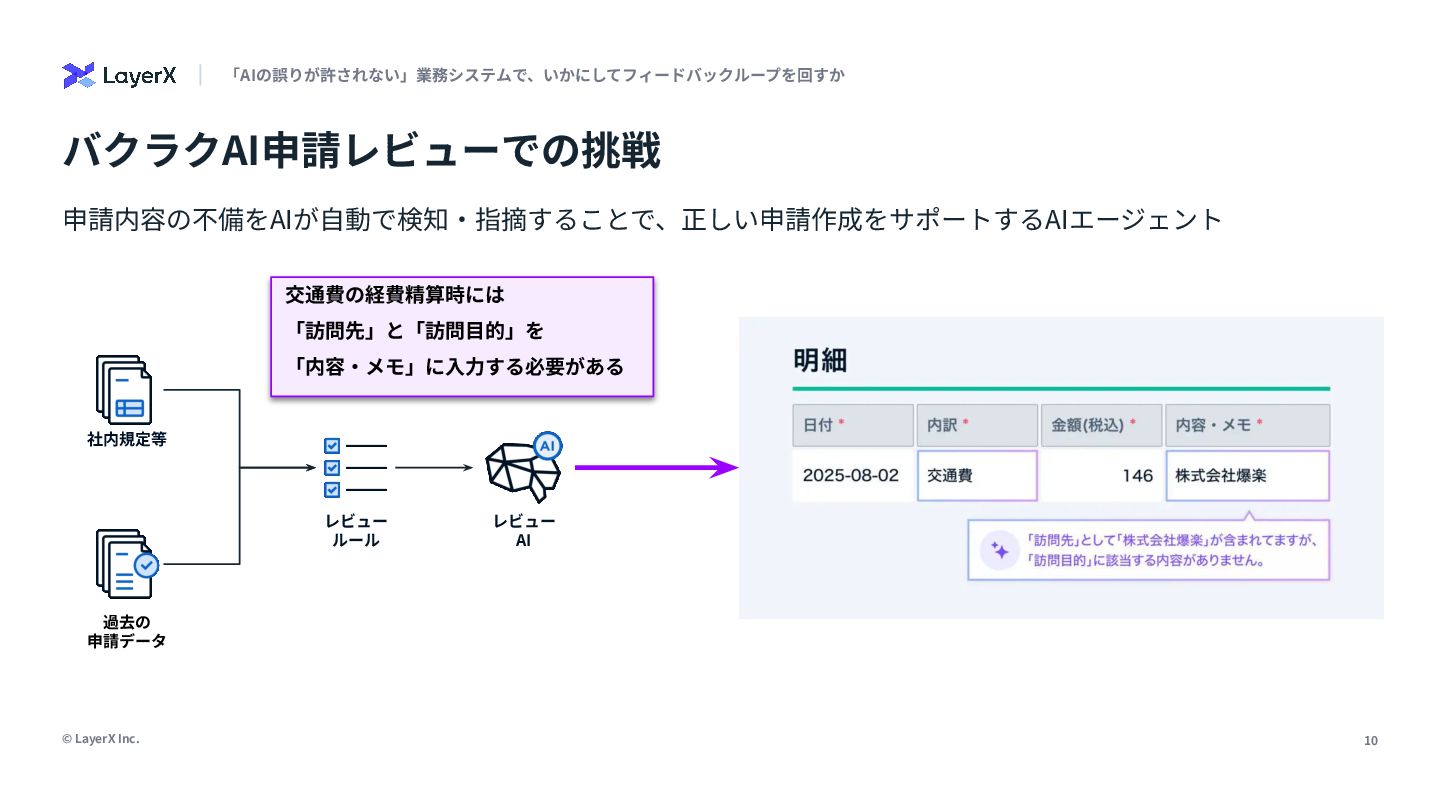
Task: Click the 株式会社爆楽 memo field
Action: coord(1248,476)
